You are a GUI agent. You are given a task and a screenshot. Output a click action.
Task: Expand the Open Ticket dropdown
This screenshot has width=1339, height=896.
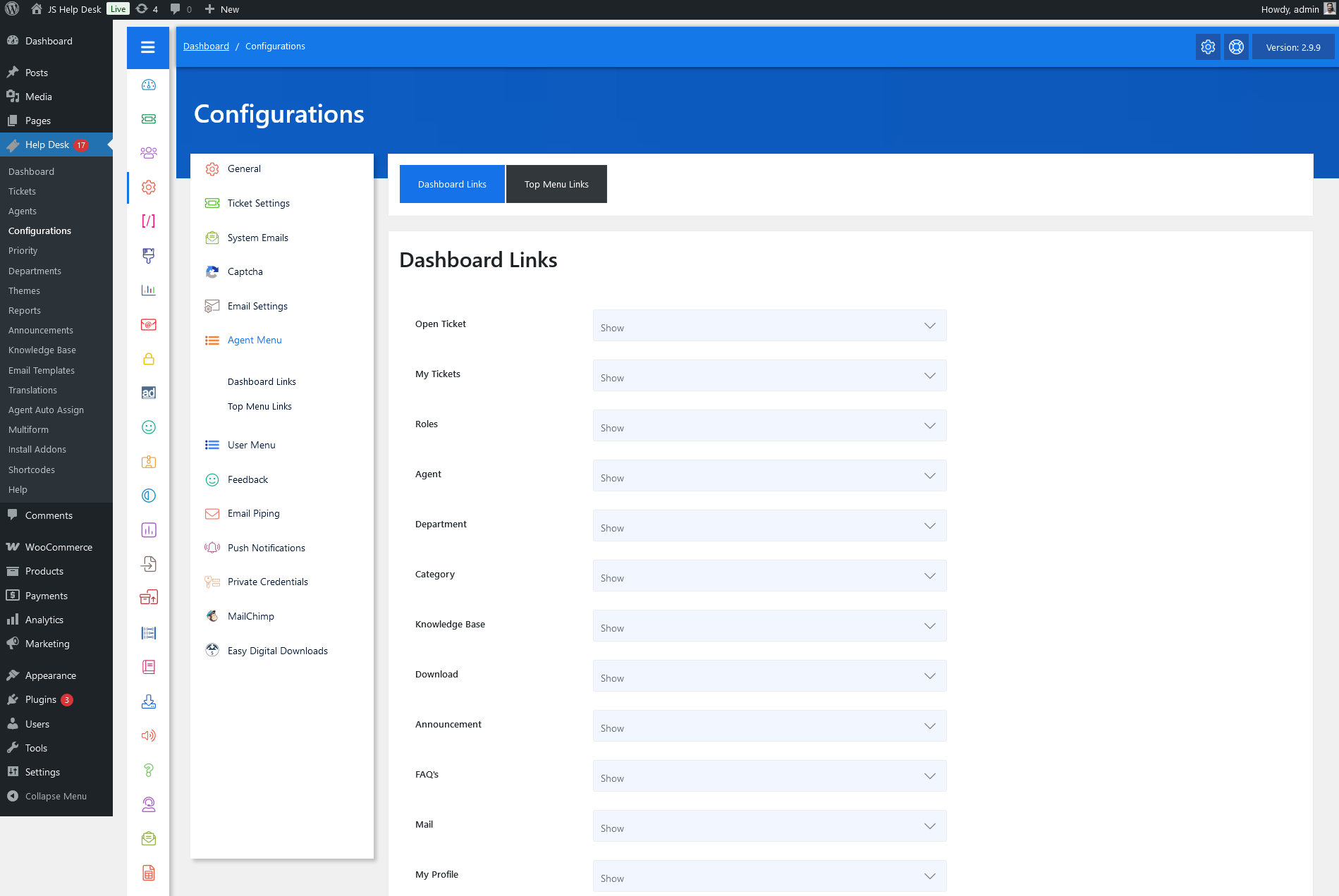(769, 326)
